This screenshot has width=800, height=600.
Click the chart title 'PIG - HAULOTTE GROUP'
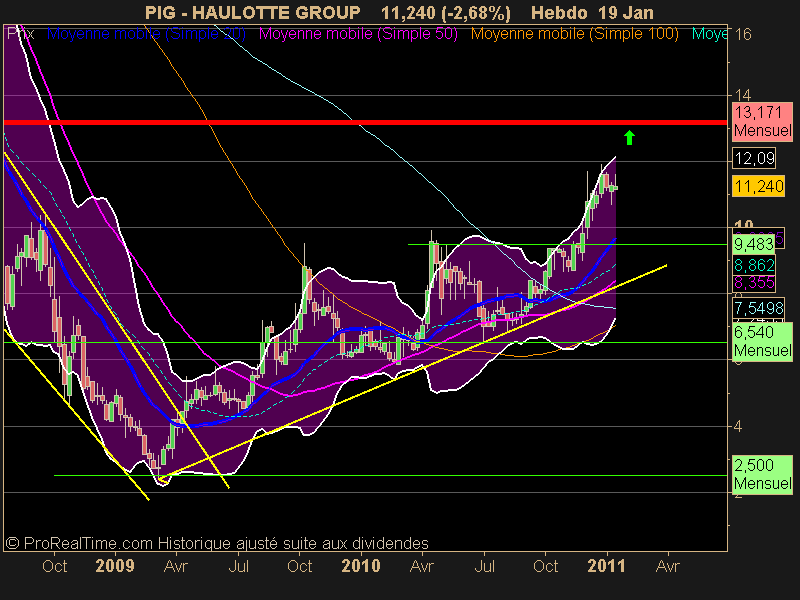click(x=253, y=12)
